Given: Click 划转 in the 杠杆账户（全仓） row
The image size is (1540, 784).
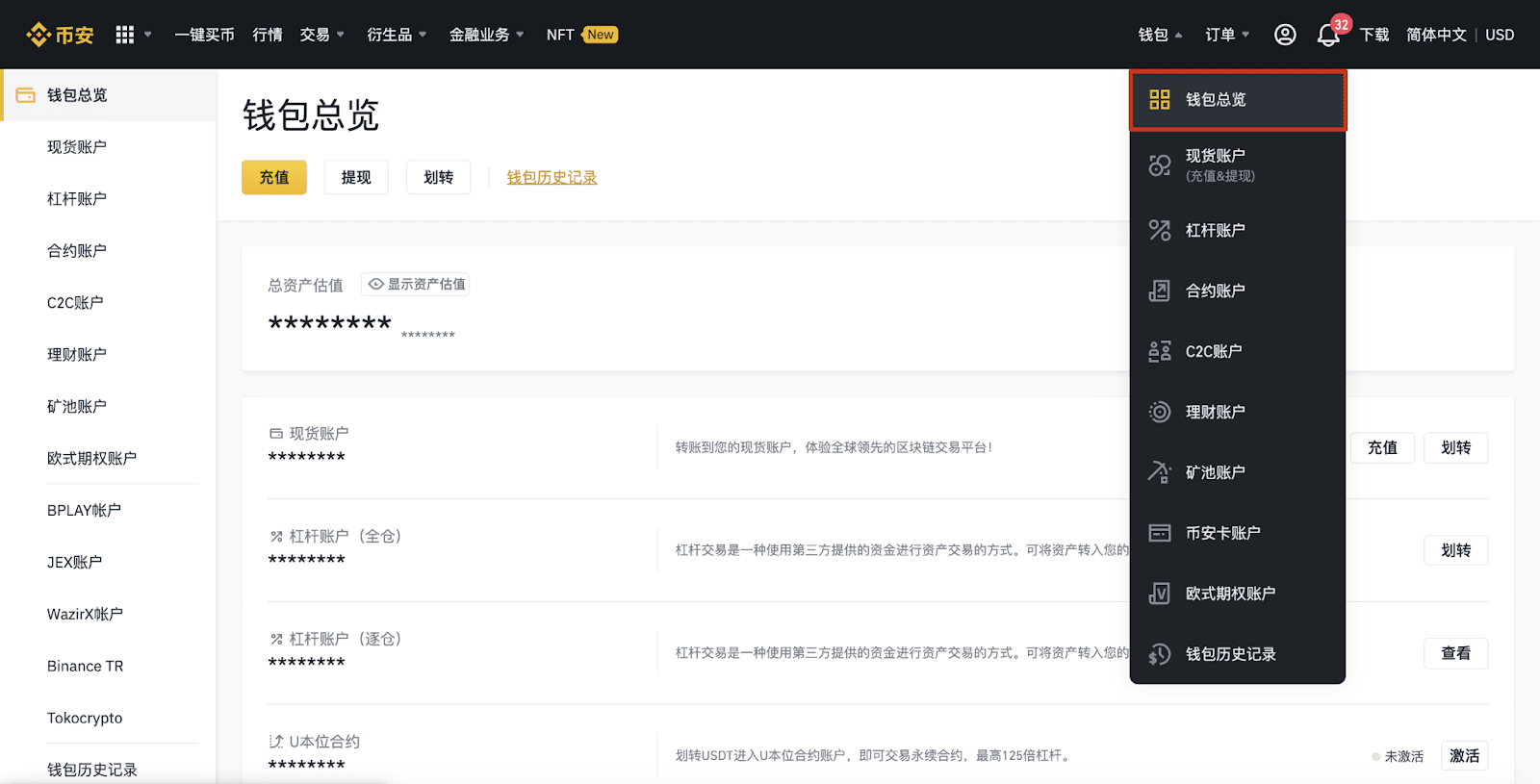Looking at the screenshot, I should click(1456, 550).
